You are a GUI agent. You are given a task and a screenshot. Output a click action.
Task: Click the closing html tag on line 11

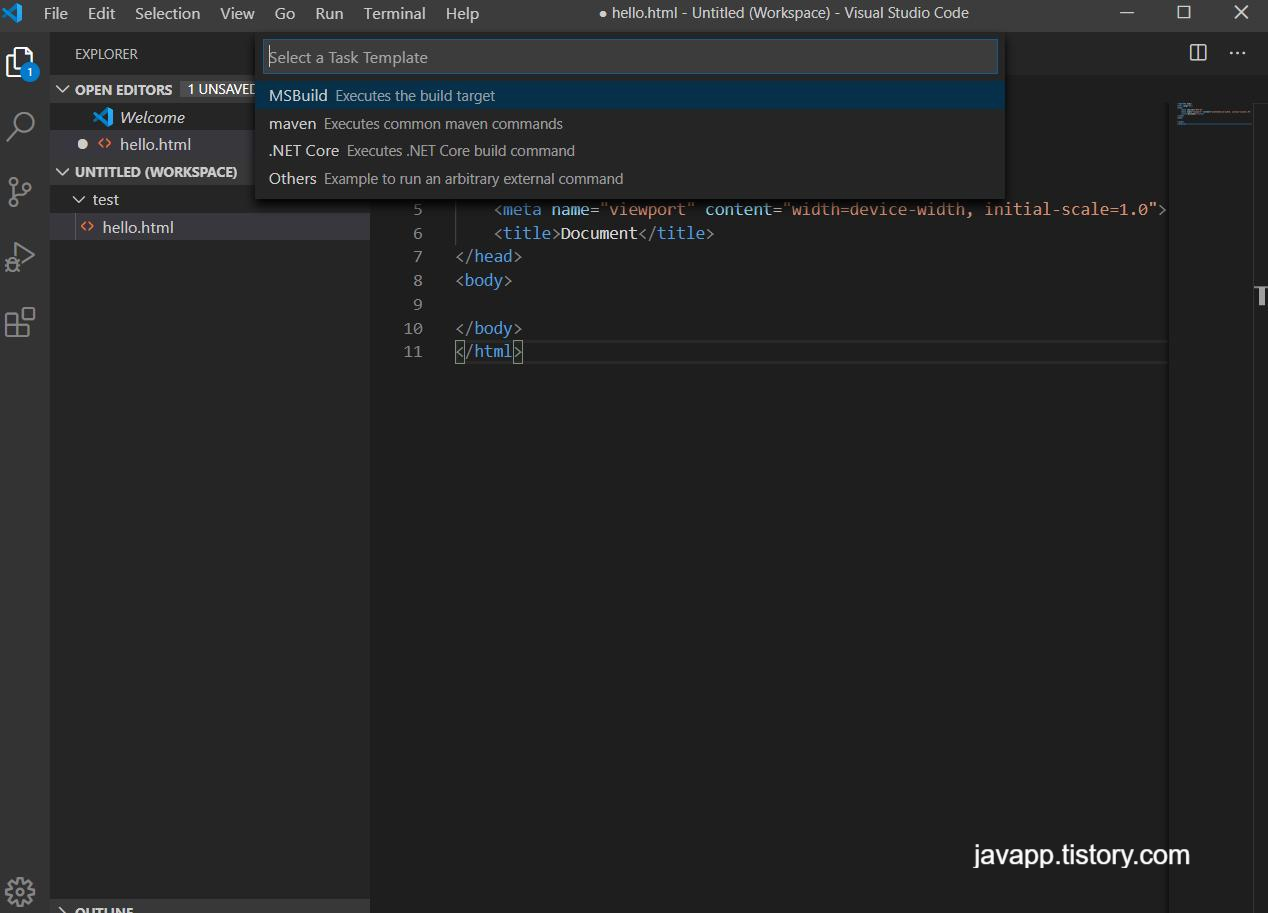point(489,352)
